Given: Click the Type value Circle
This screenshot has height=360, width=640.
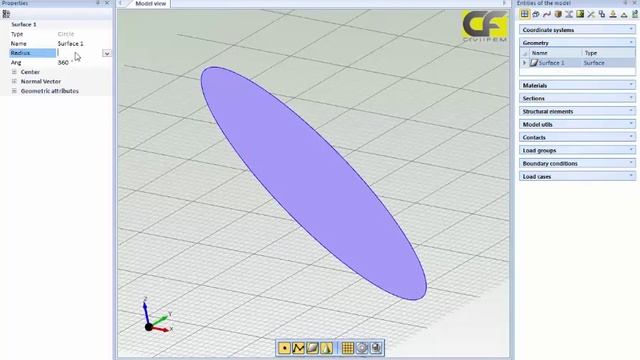Looking at the screenshot, I should (66, 34).
